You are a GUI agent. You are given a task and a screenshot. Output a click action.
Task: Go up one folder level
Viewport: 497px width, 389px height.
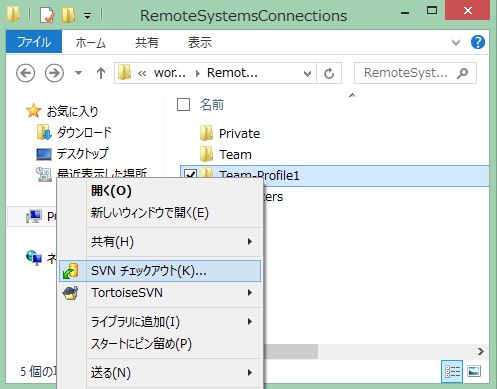pos(101,73)
